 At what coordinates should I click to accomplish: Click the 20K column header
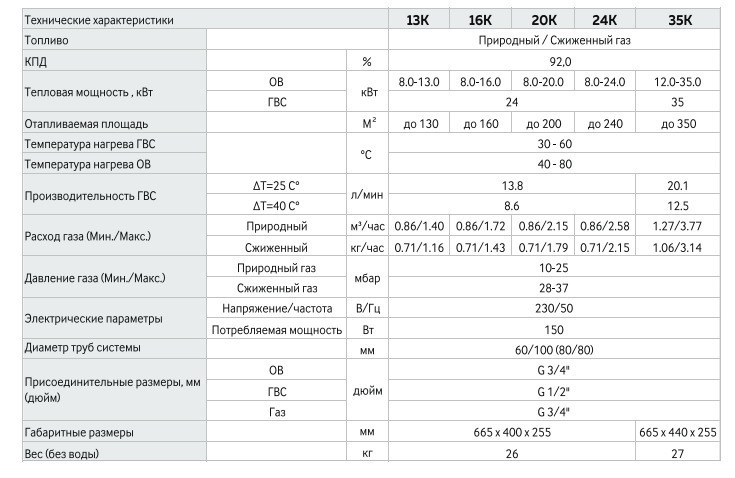point(544,20)
